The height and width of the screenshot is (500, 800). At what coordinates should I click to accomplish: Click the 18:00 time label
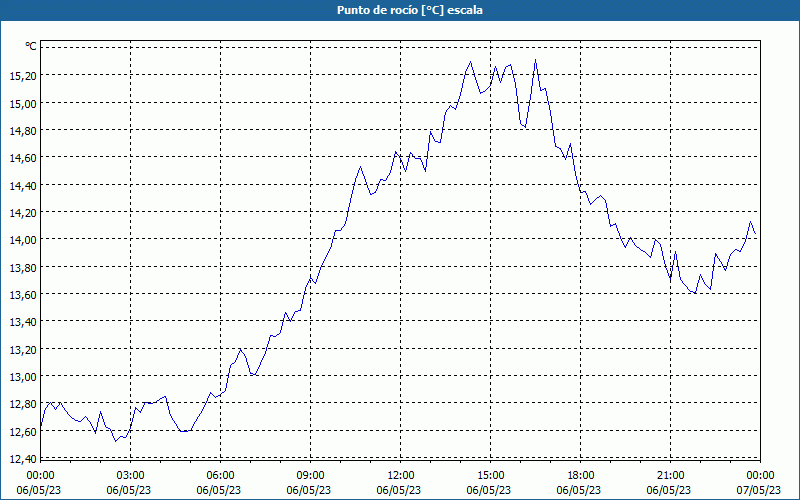tap(581, 476)
